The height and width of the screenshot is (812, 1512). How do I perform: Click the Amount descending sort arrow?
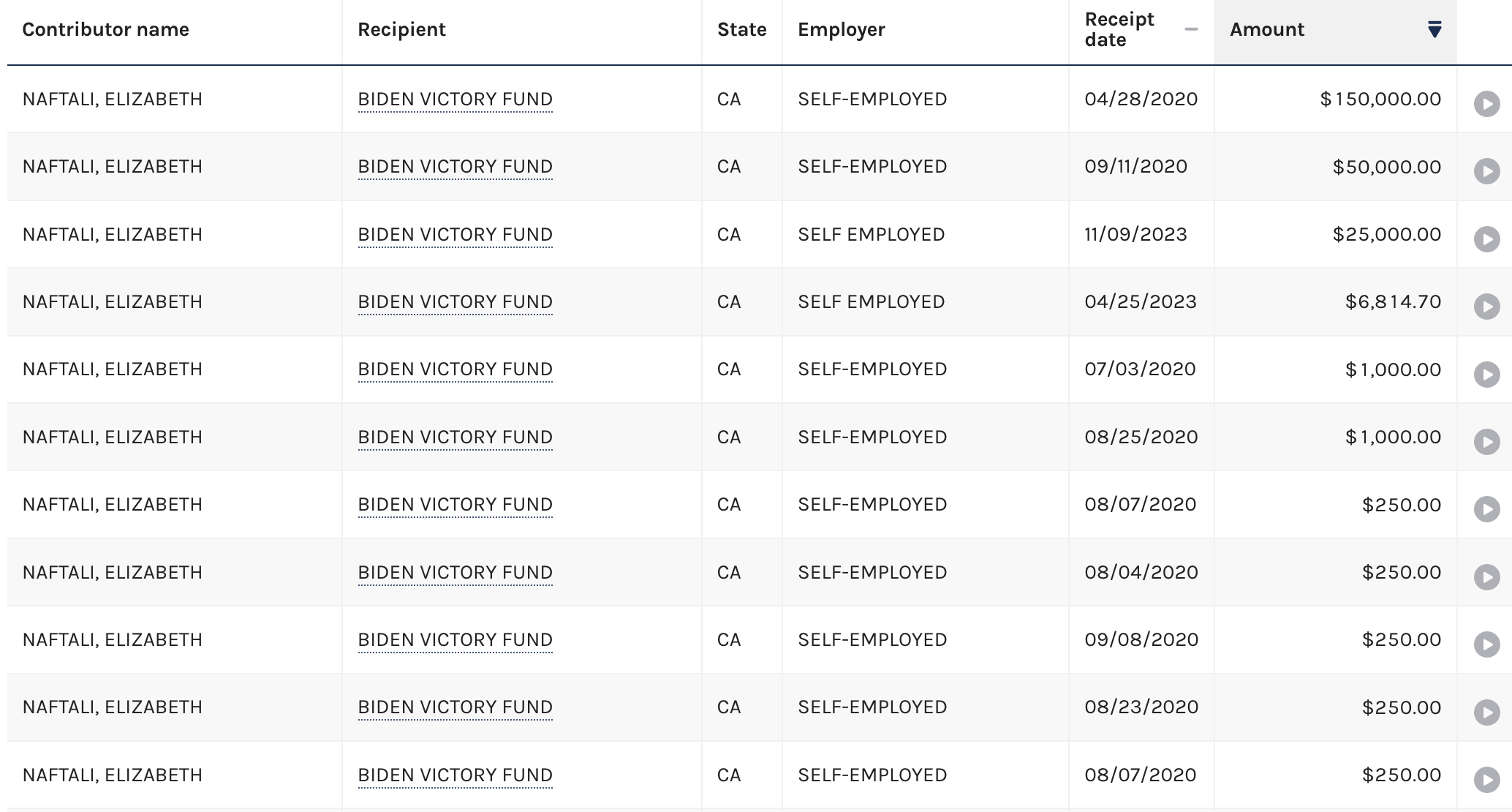pyautogui.click(x=1434, y=29)
